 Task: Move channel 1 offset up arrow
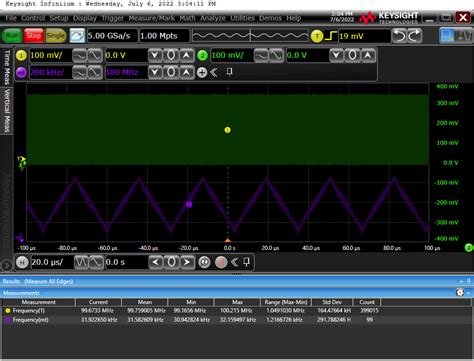[x=187, y=55]
